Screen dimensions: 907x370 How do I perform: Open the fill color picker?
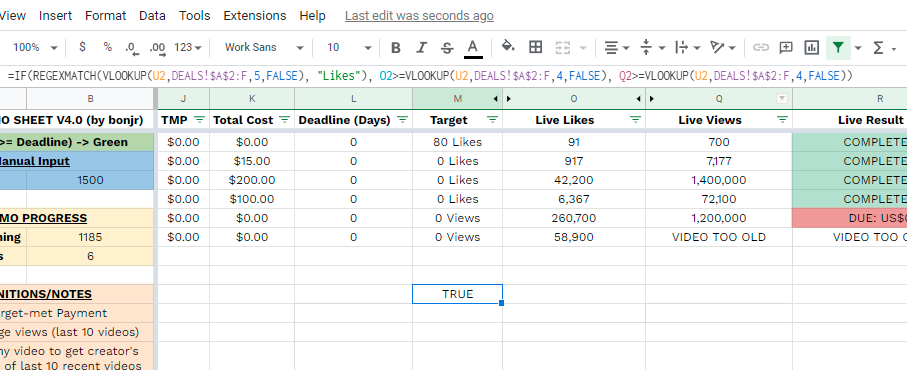(508, 47)
